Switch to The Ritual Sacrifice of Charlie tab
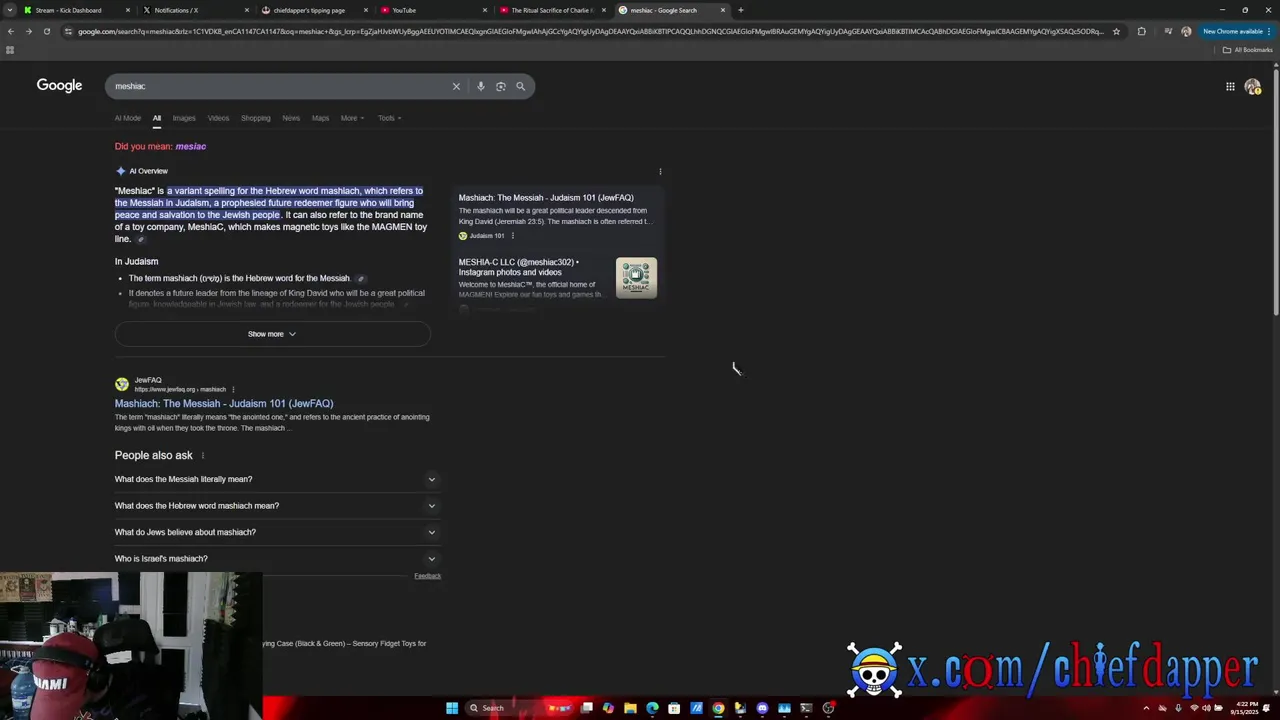 550,10
